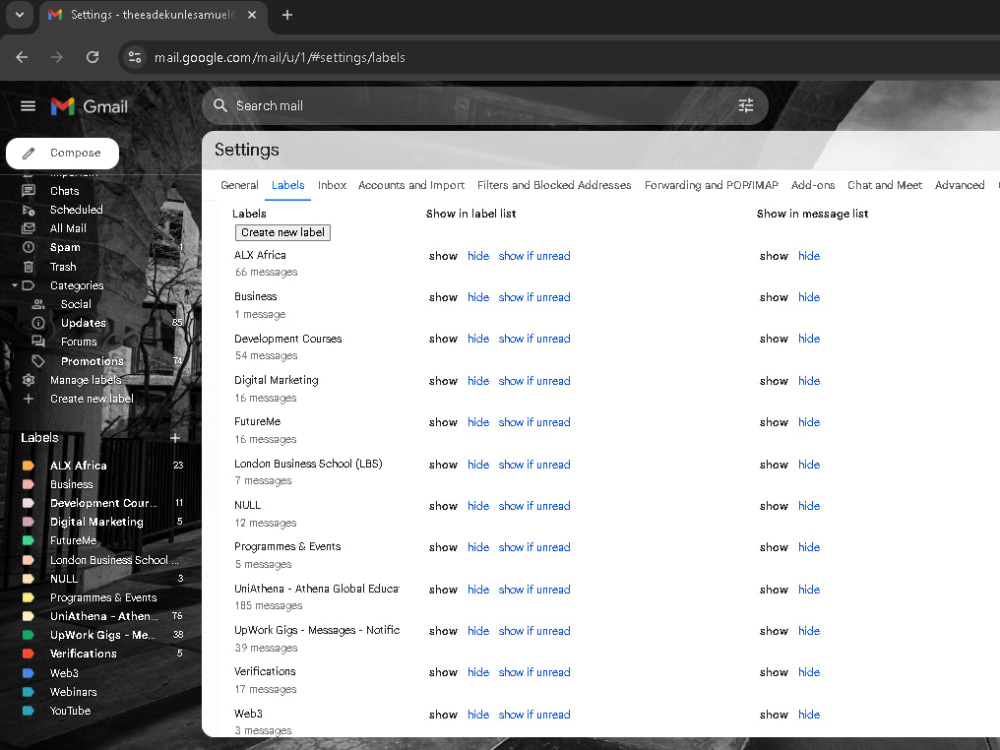Close the Settings browser tab
This screenshot has width=1000, height=750.
tap(252, 15)
